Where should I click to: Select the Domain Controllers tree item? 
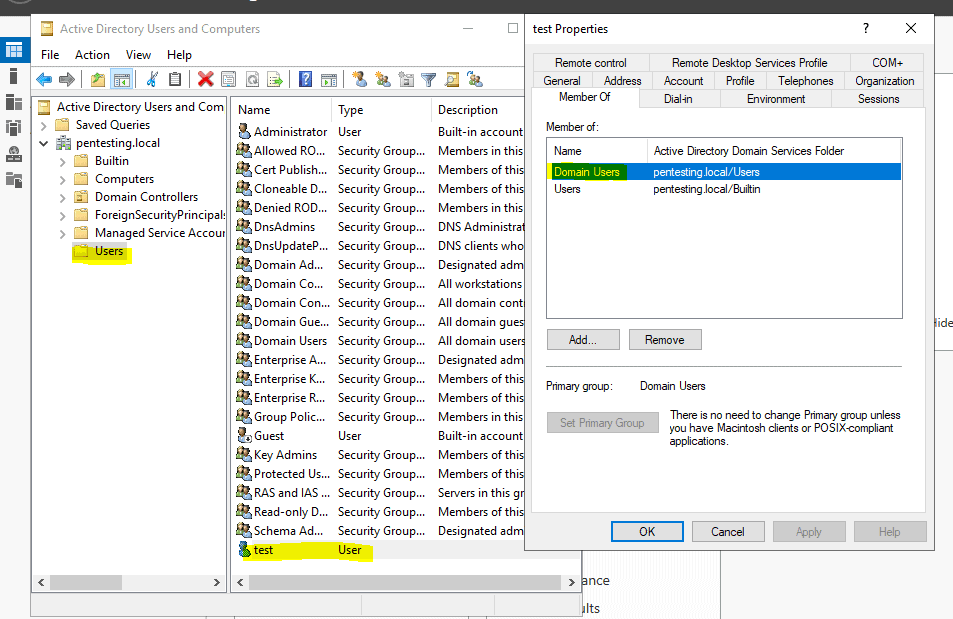146,197
